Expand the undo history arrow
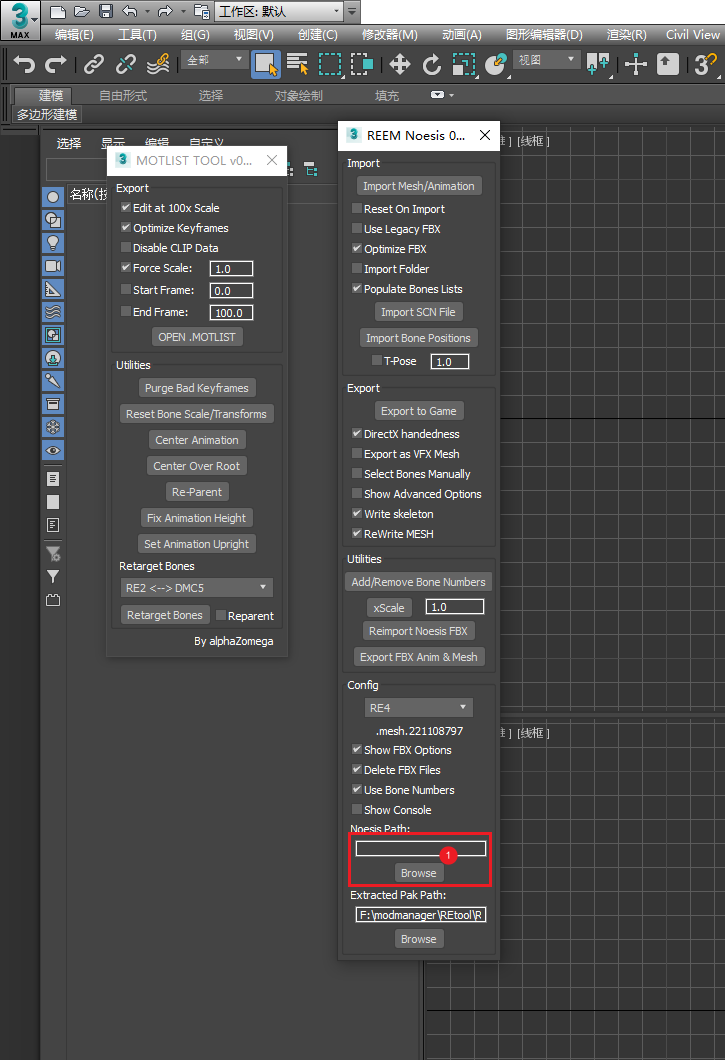This screenshot has height=1060, width=725. pos(147,11)
